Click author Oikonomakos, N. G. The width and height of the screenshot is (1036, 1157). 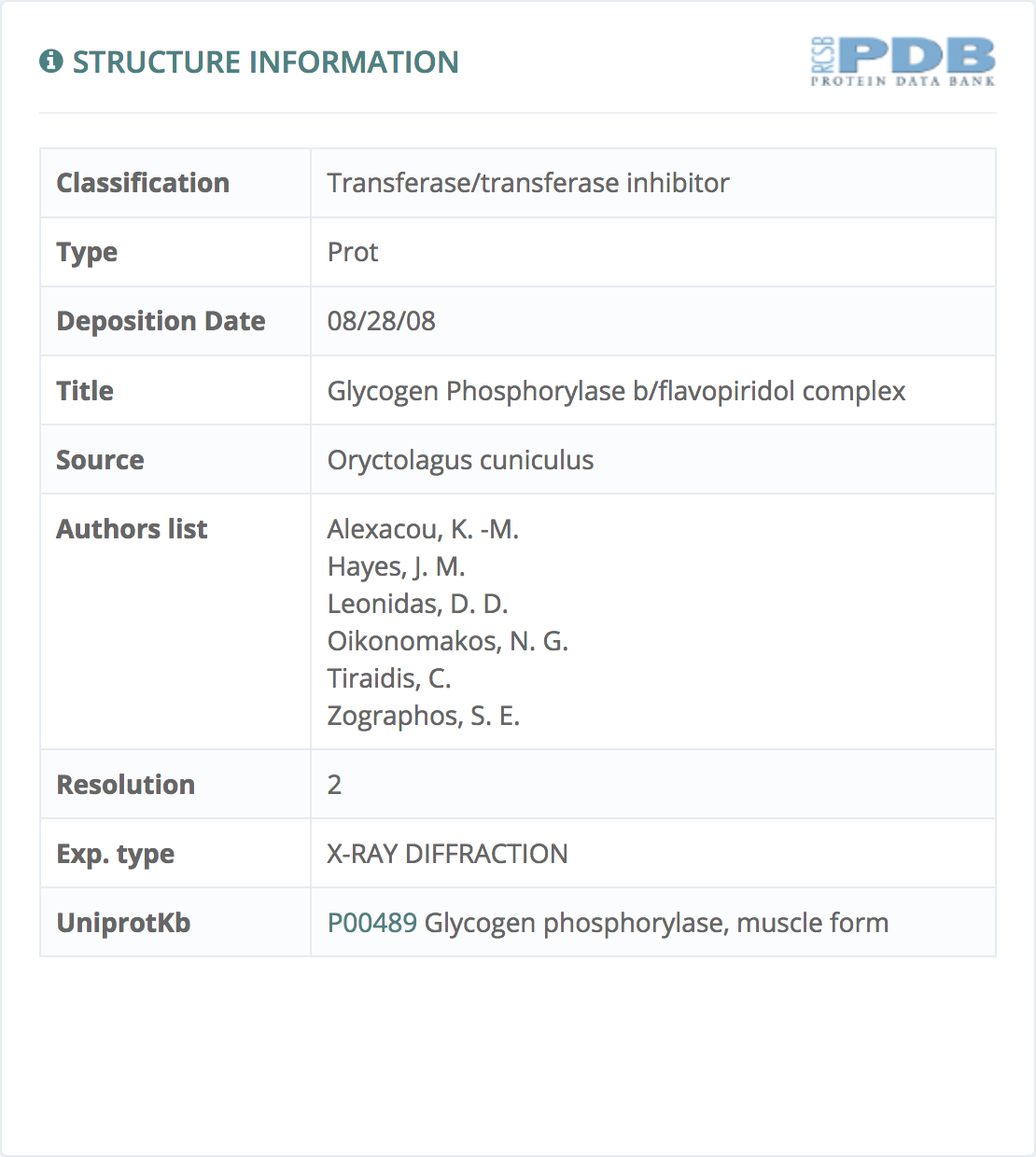coord(448,641)
